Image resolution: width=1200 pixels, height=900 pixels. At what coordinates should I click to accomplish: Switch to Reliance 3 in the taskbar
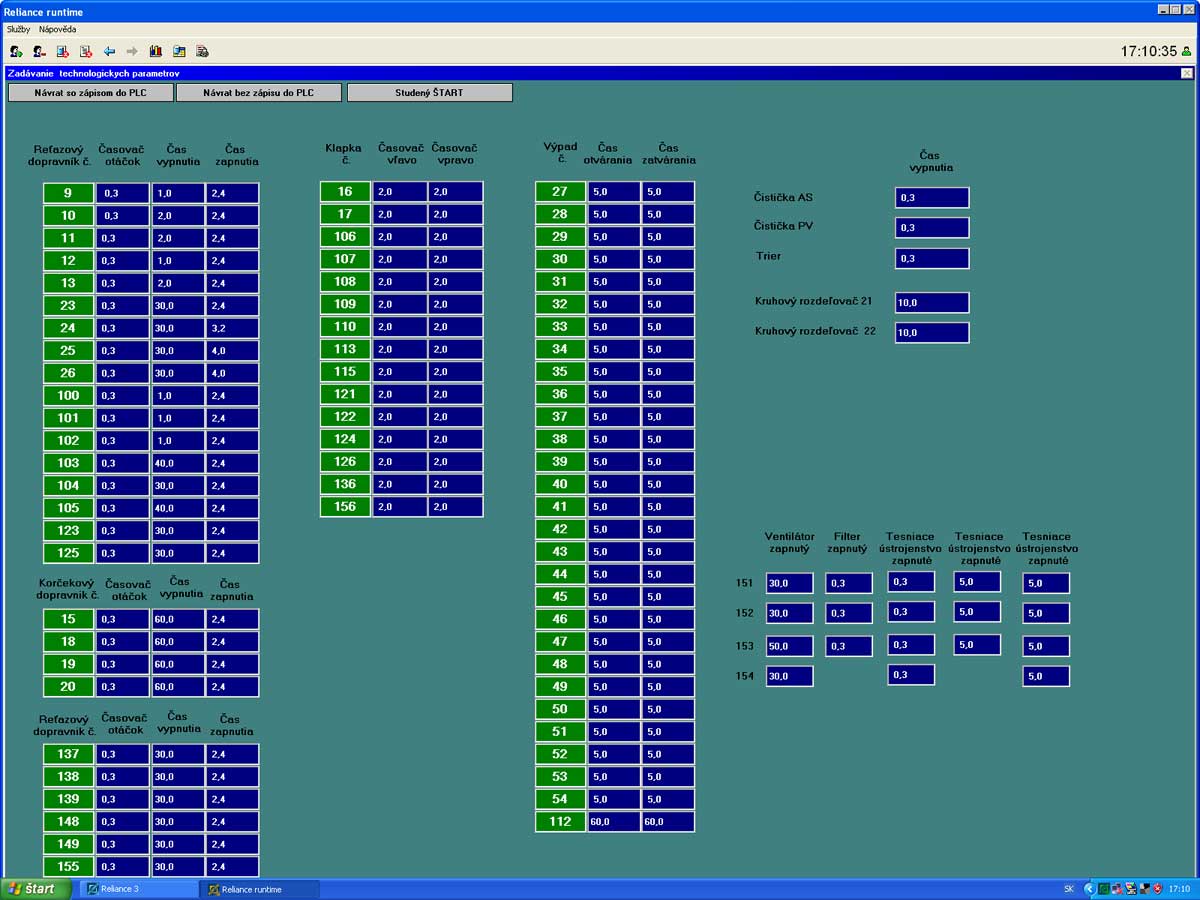[140, 889]
